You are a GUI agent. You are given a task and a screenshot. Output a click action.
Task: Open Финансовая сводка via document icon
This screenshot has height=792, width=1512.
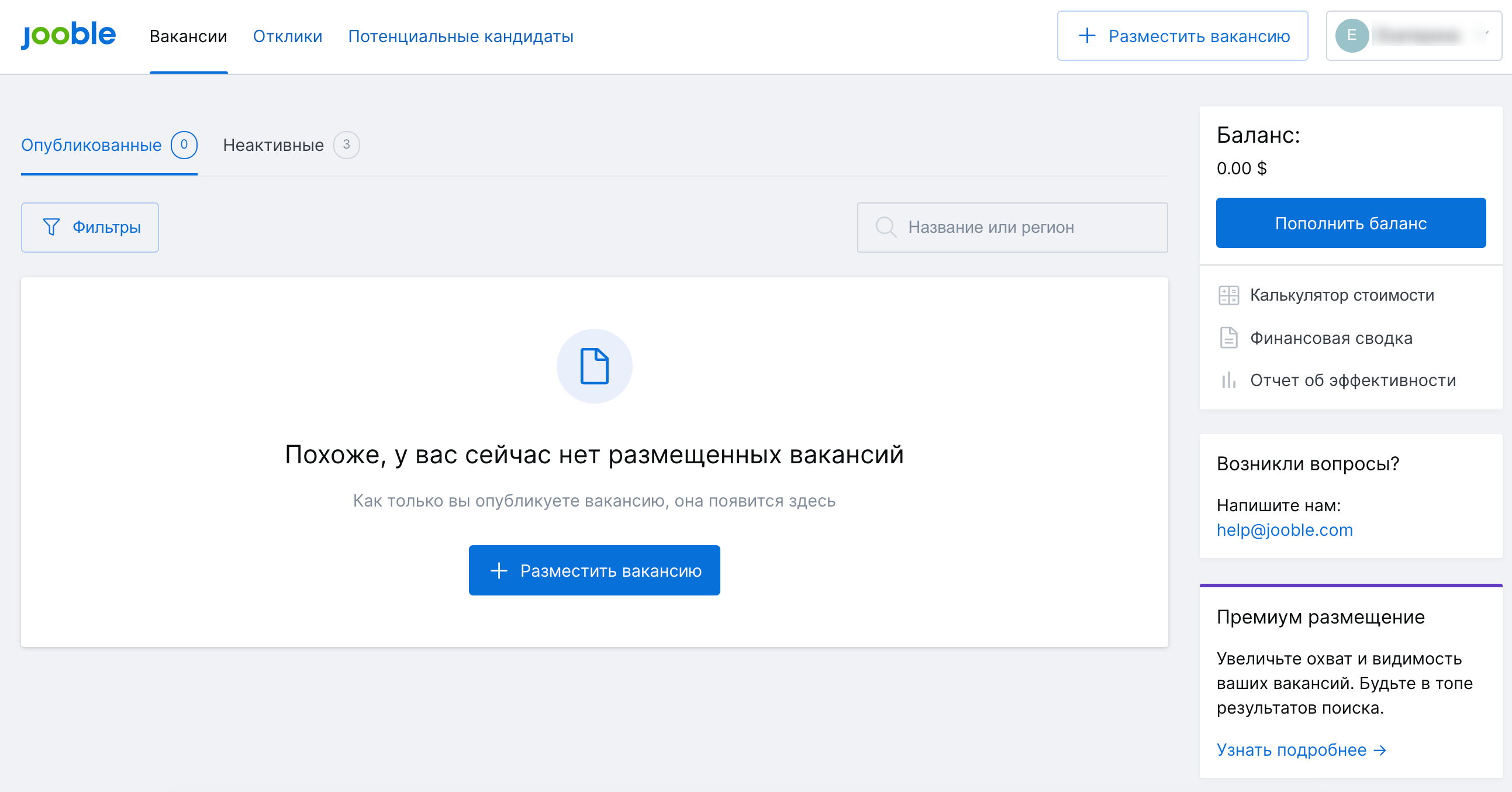pos(1231,338)
